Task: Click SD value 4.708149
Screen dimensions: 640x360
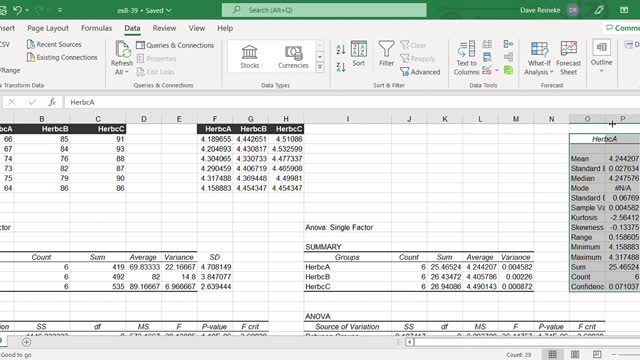Action: click(215, 267)
